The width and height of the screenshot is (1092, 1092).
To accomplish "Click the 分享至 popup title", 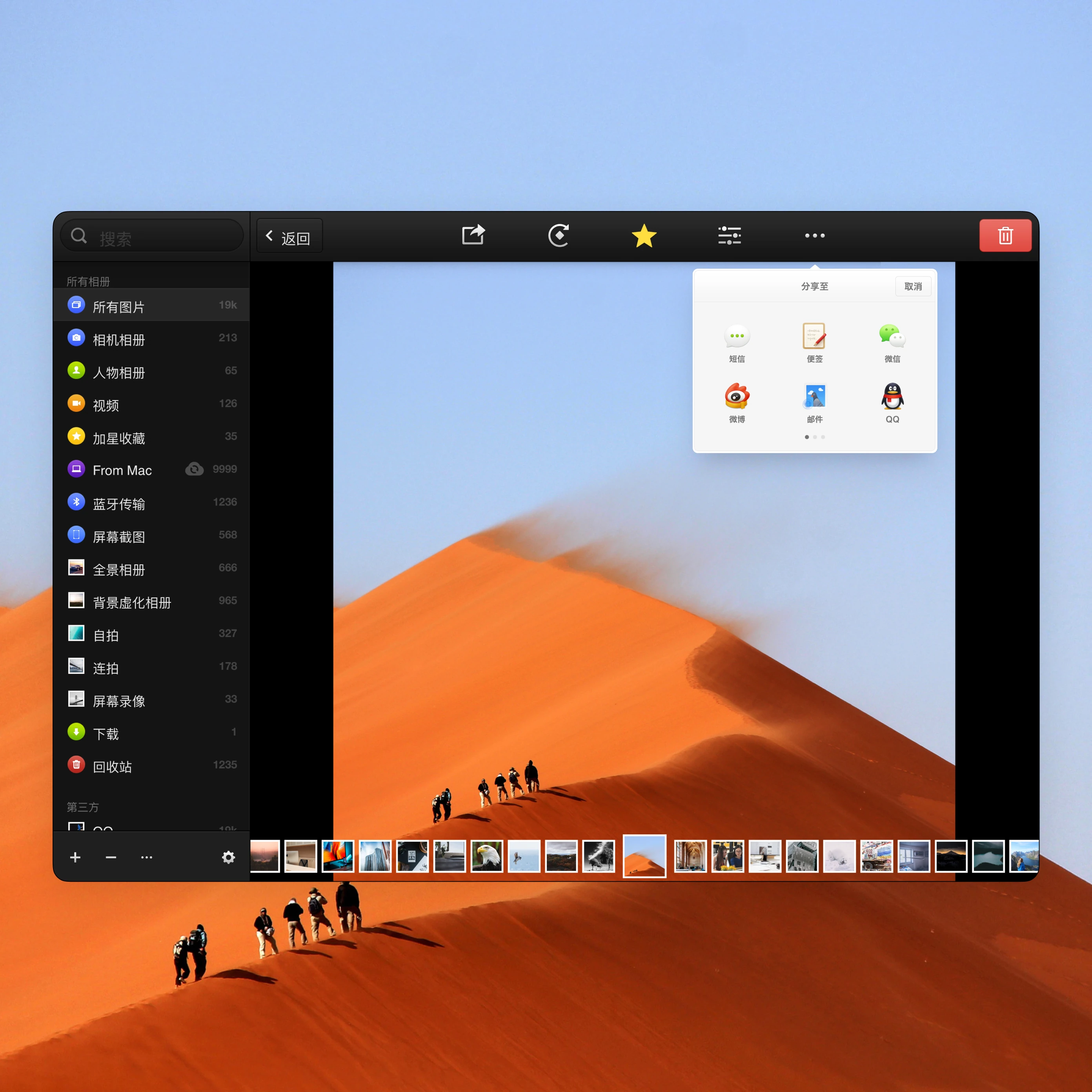I will (x=814, y=287).
